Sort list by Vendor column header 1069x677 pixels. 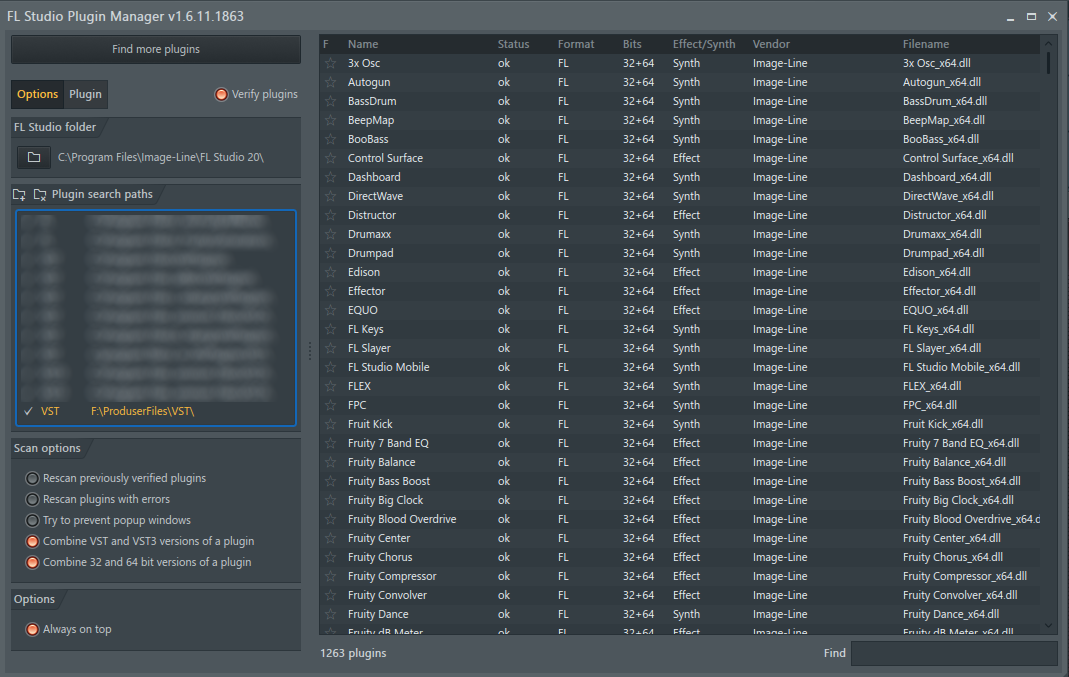(771, 44)
